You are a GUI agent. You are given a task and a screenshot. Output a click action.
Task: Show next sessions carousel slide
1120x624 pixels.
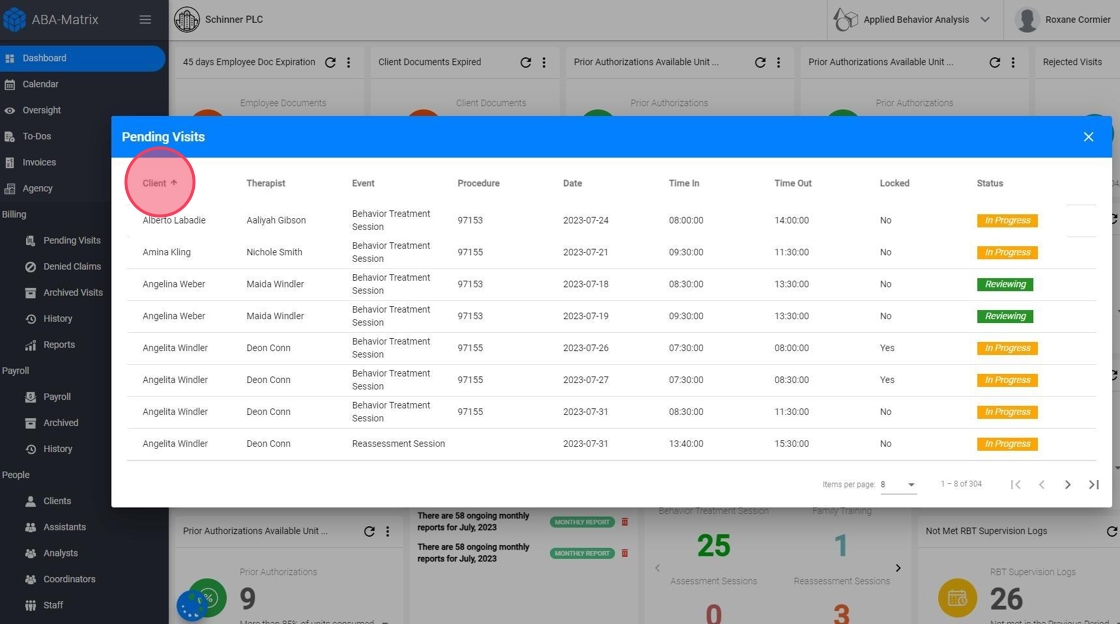coord(898,568)
